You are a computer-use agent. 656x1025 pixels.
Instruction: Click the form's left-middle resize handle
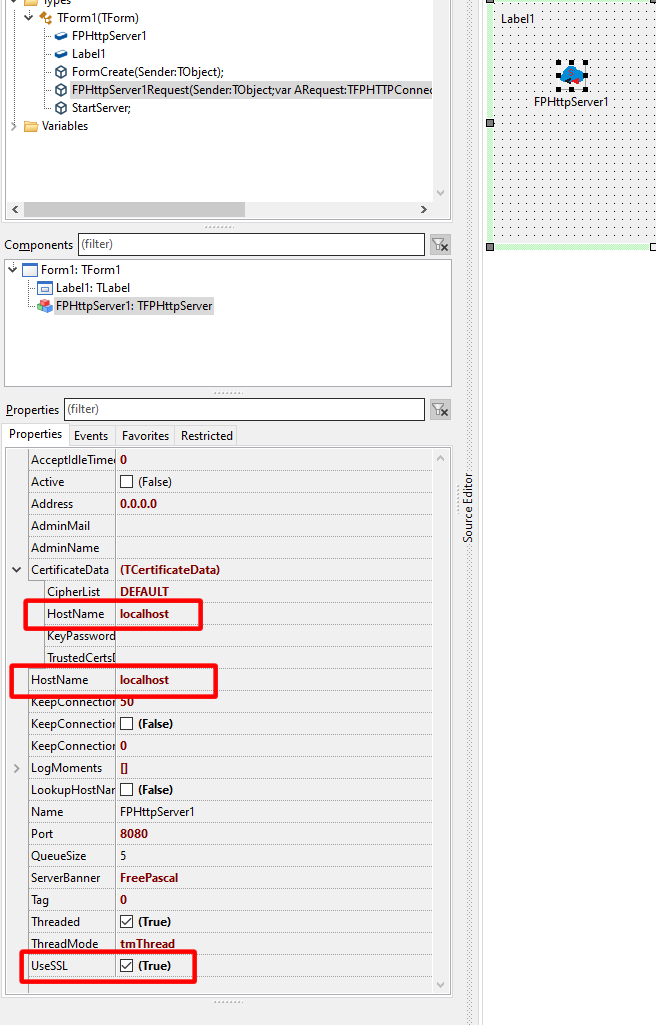pyautogui.click(x=490, y=123)
